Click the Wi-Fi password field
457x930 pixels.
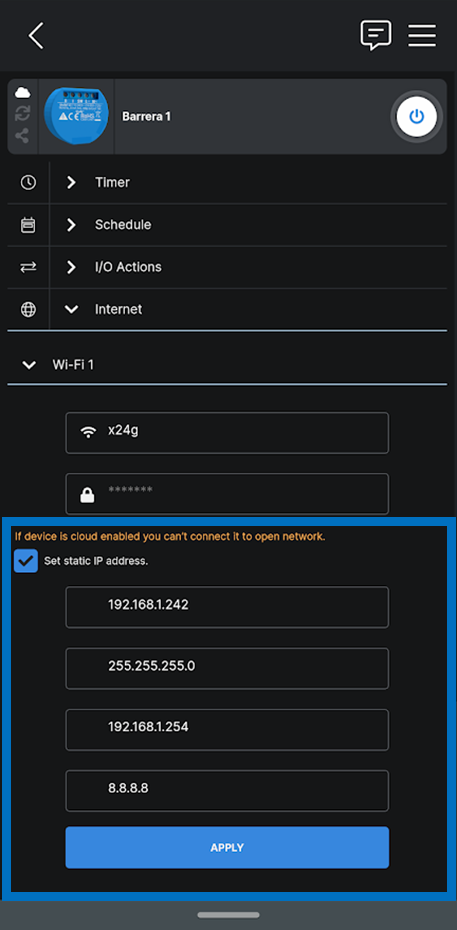point(227,494)
